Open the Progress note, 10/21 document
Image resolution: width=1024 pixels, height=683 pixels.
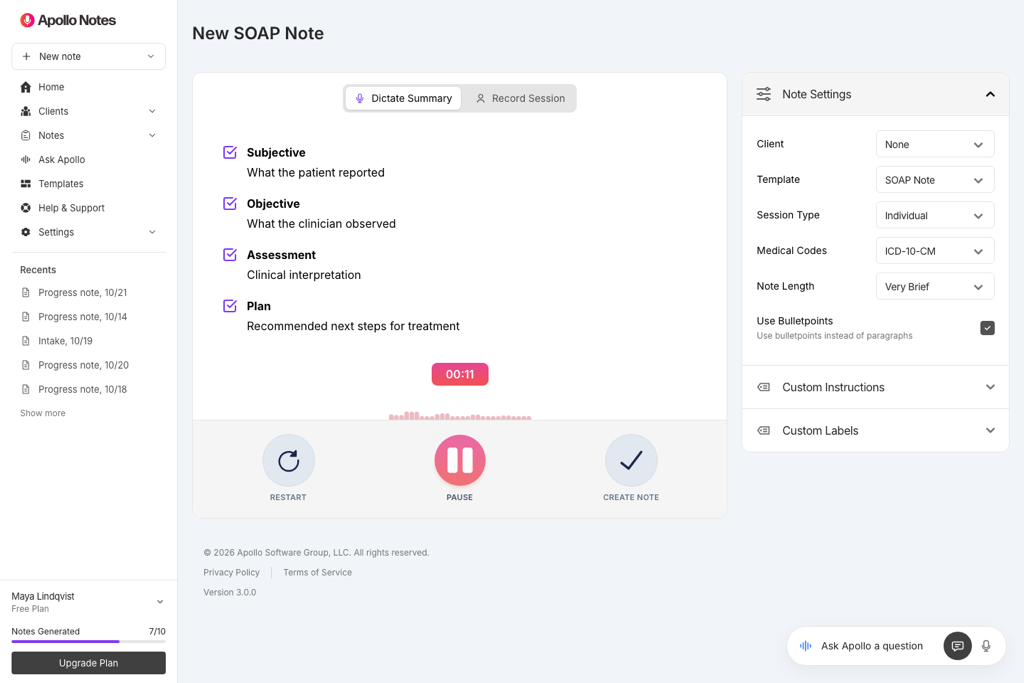[82, 293]
